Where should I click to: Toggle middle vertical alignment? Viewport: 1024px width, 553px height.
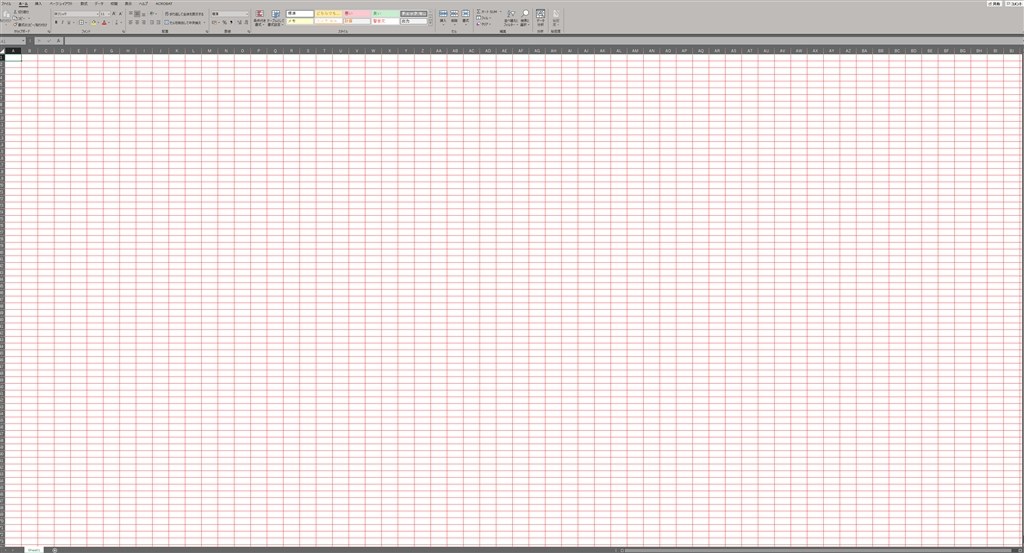coord(137,14)
